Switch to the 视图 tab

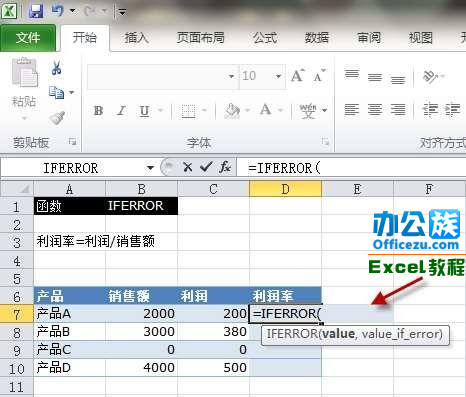(x=421, y=38)
